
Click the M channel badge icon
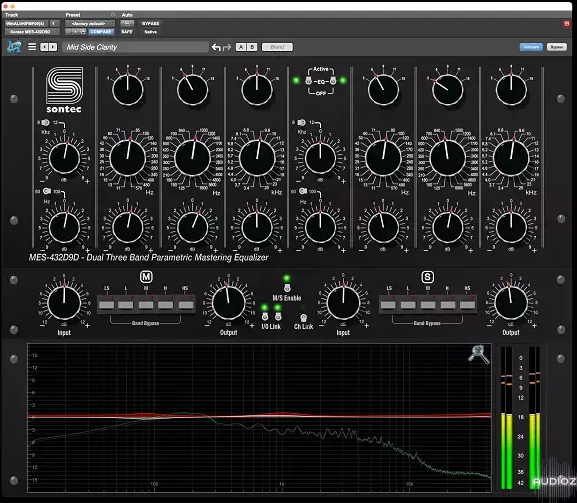coord(146,277)
